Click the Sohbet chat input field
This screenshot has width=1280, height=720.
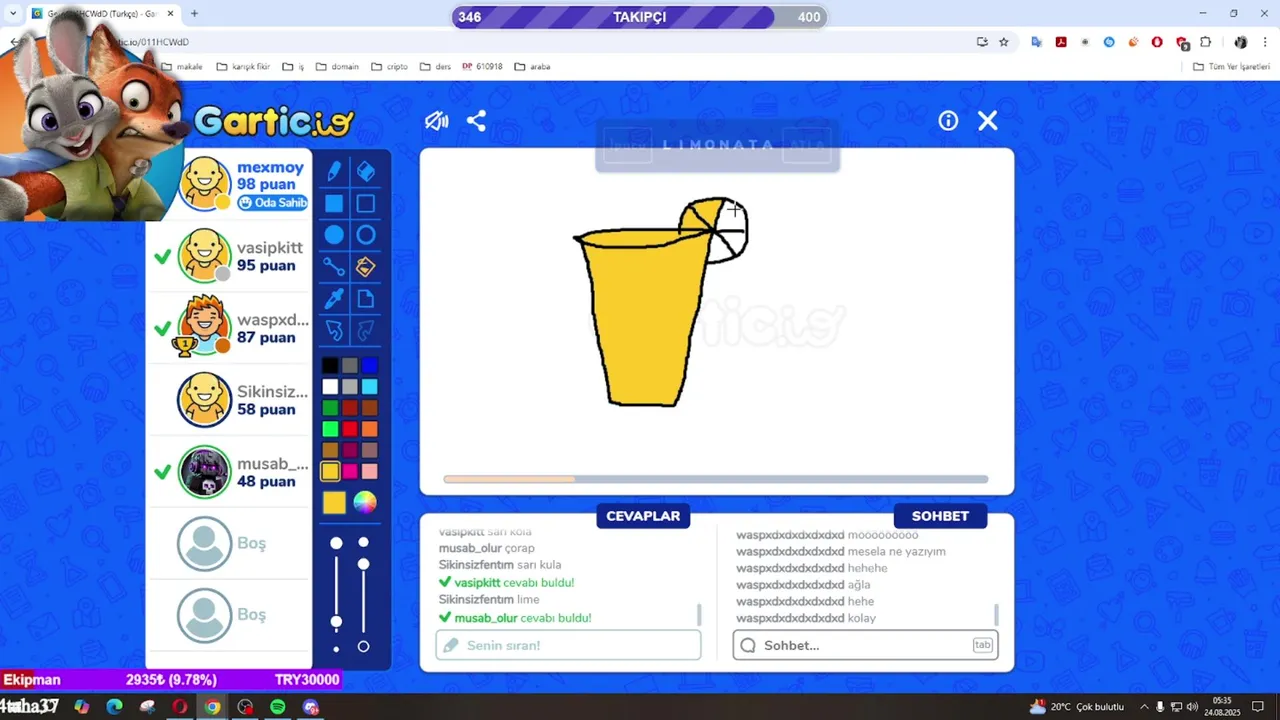[865, 645]
